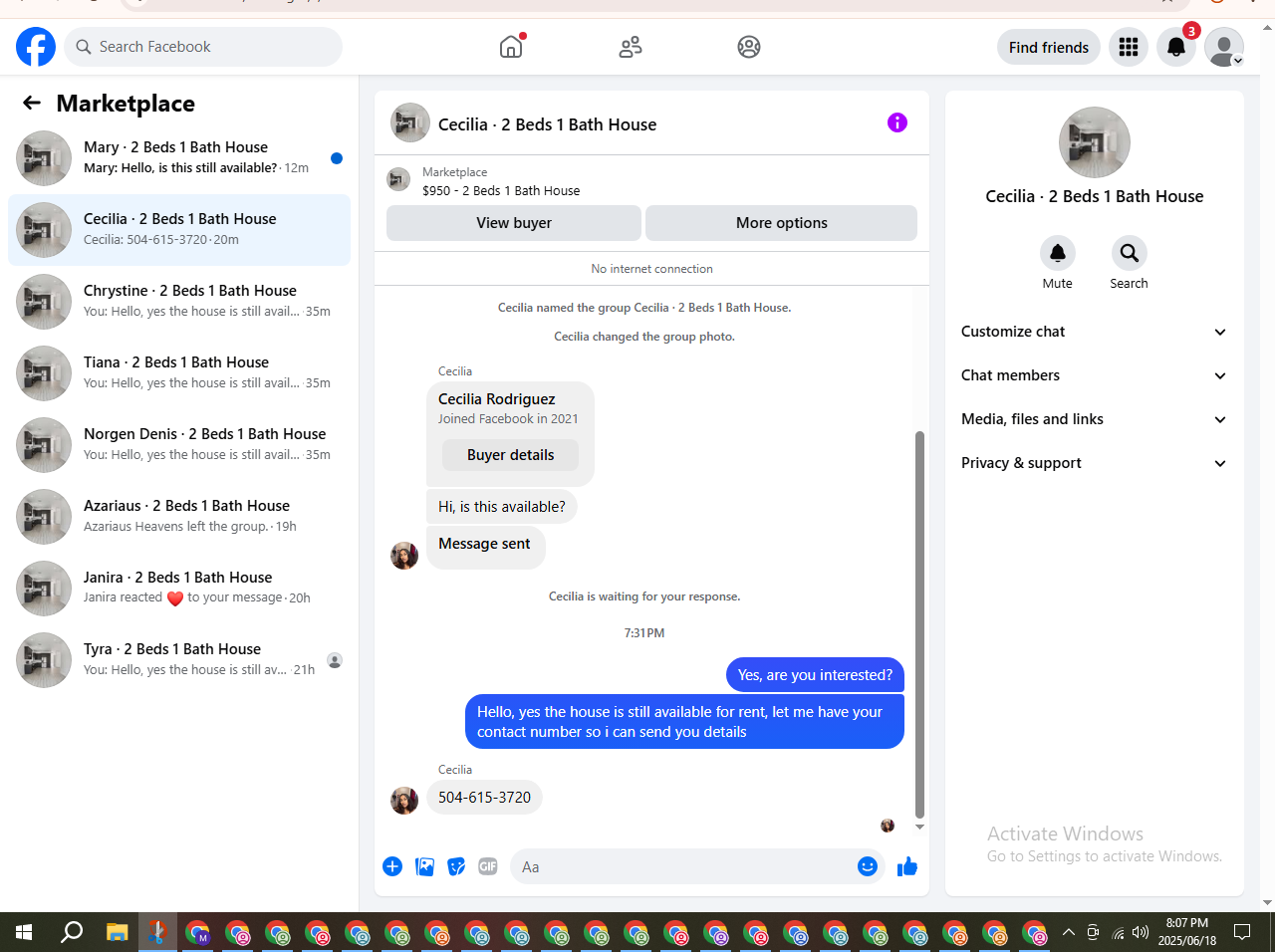Click the Cecilia chat header title

tap(547, 124)
